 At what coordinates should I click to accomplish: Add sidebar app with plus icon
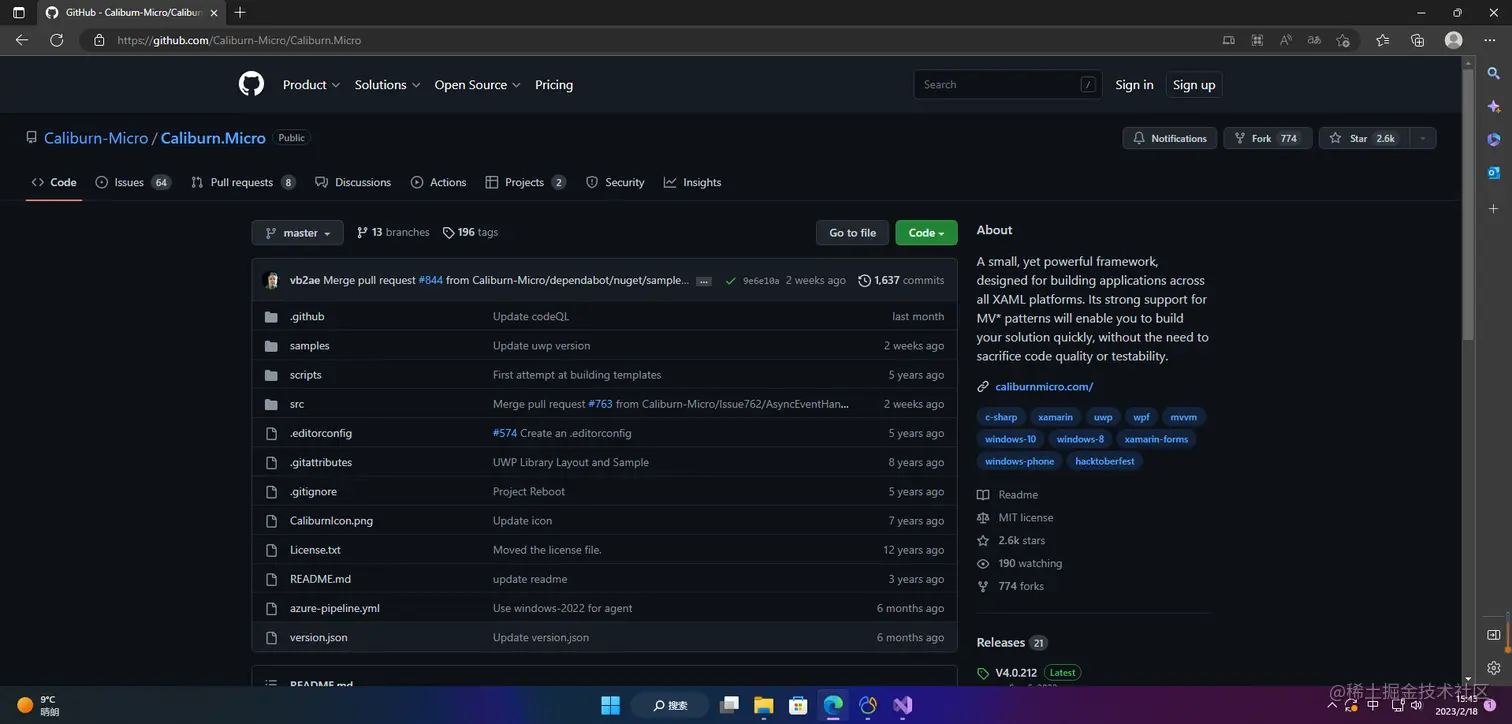coord(1493,208)
